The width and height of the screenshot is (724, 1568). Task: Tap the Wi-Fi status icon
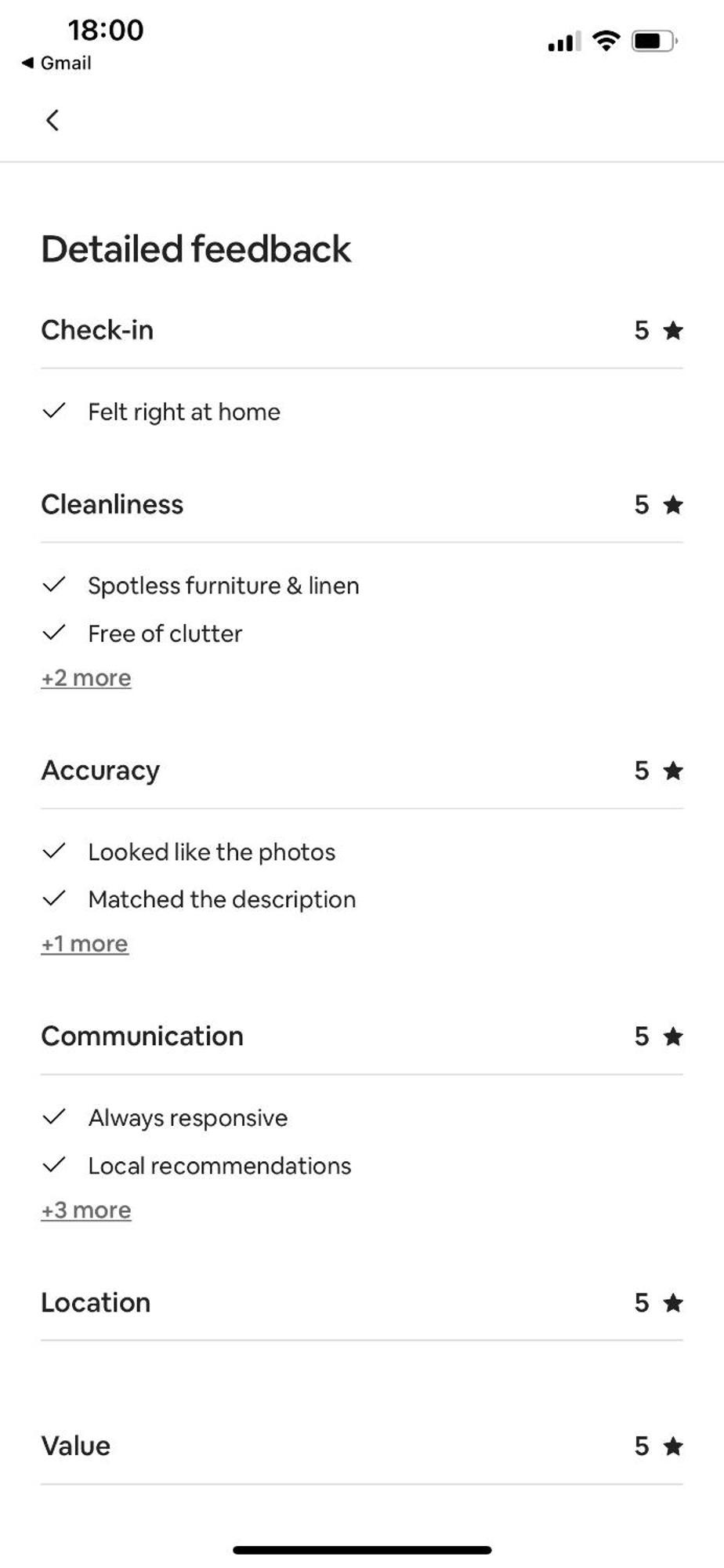point(606,41)
